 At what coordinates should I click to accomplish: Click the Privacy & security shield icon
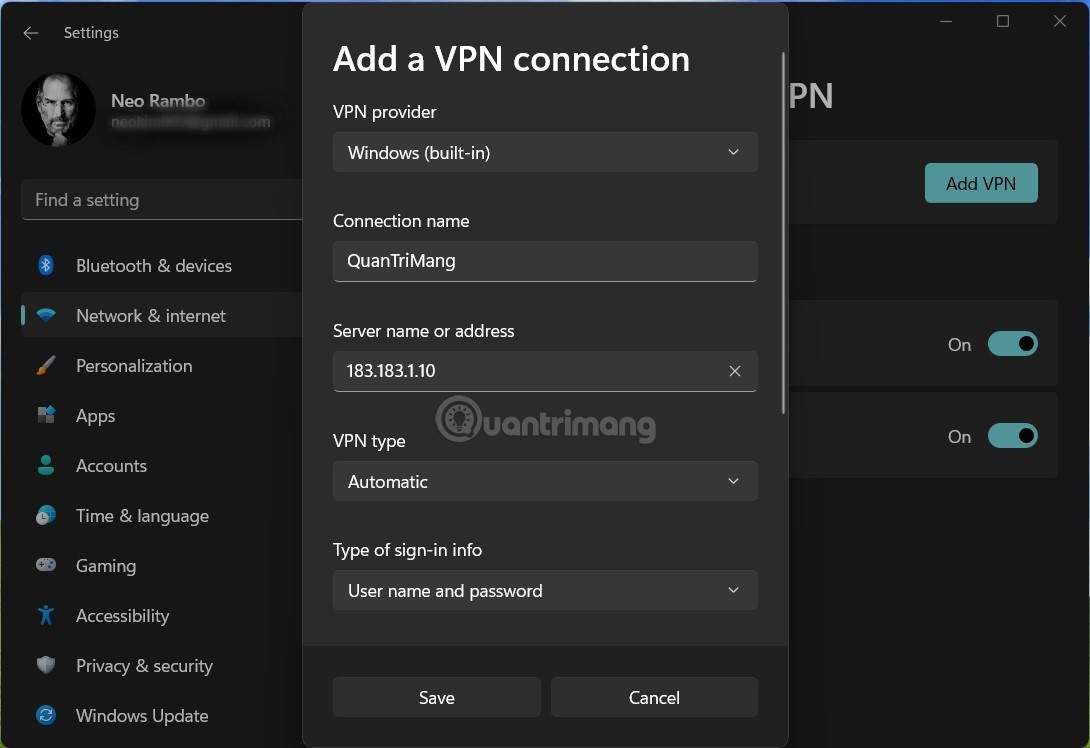pos(46,665)
